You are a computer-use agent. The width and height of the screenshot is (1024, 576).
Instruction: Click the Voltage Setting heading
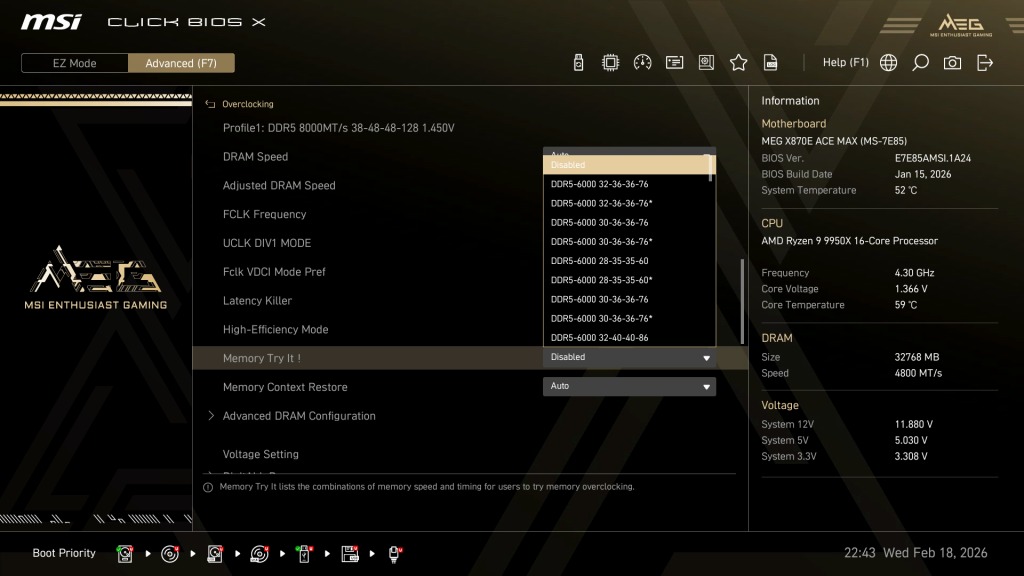coord(261,454)
